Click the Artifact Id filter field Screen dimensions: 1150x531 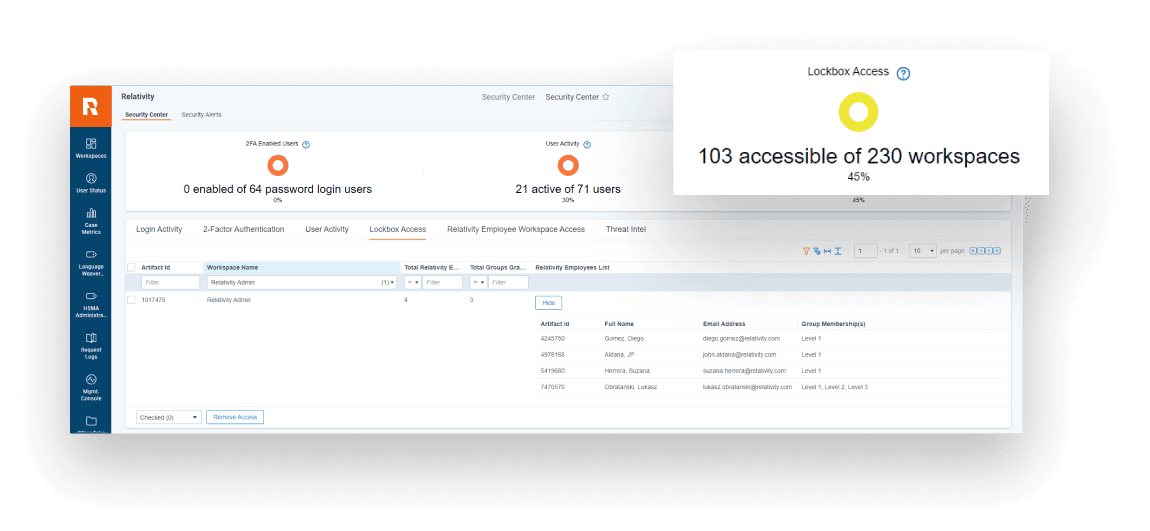pyautogui.click(x=170, y=282)
